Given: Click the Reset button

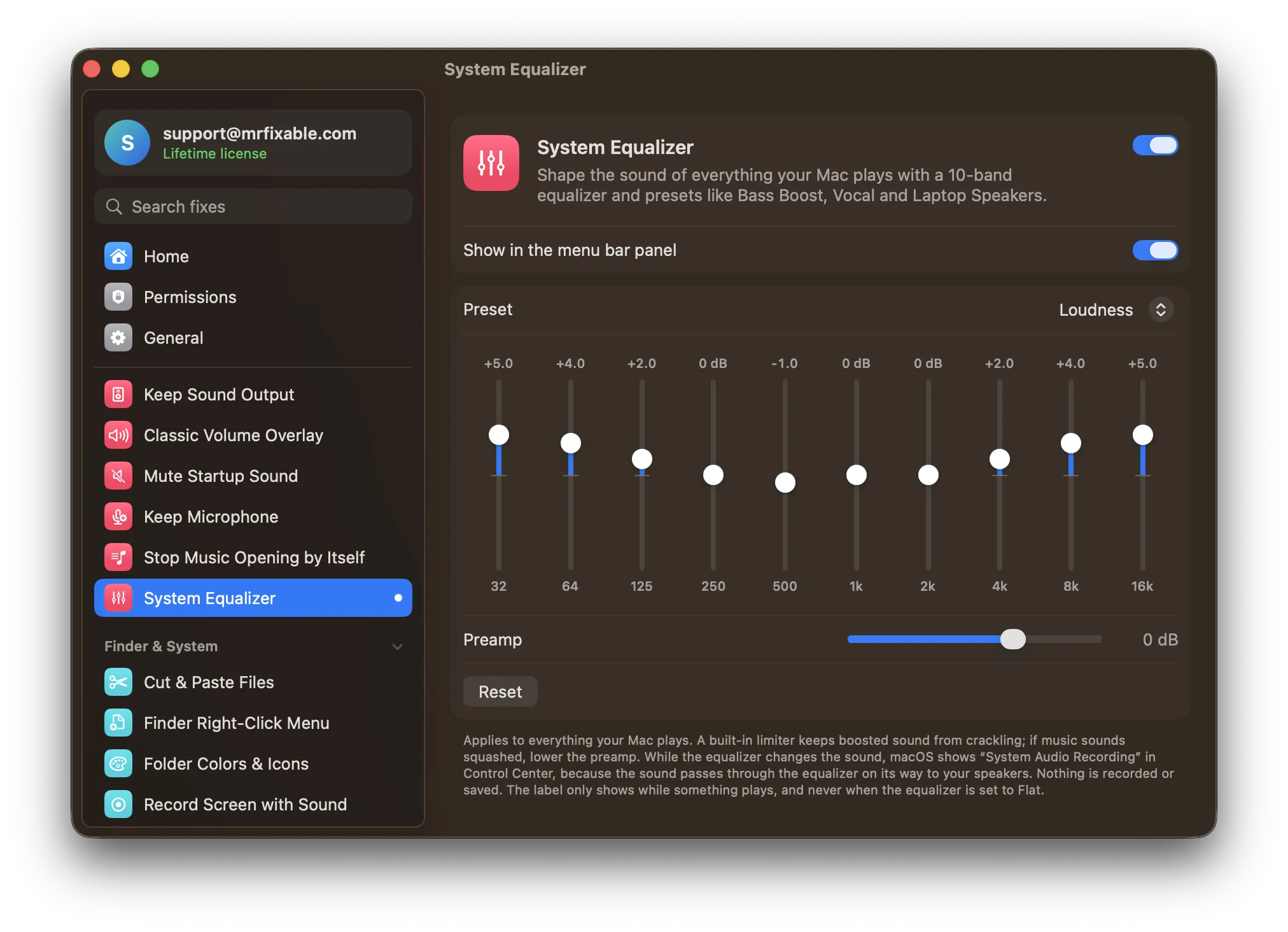Looking at the screenshot, I should [500, 691].
